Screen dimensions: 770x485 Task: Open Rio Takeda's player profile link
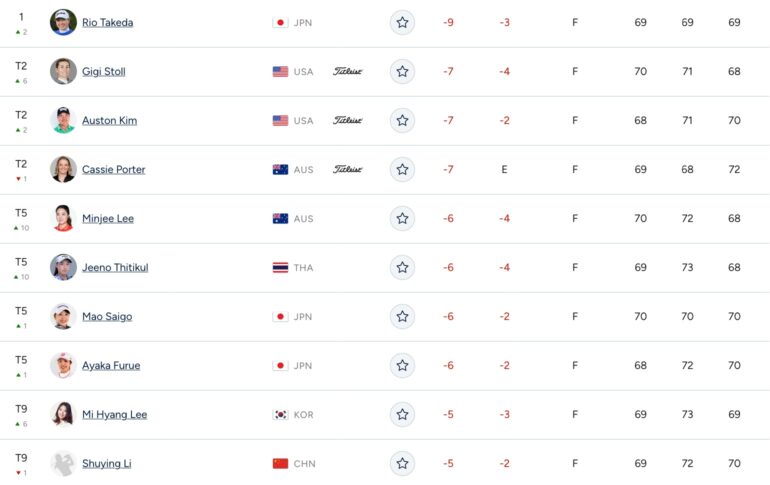pyautogui.click(x=108, y=23)
